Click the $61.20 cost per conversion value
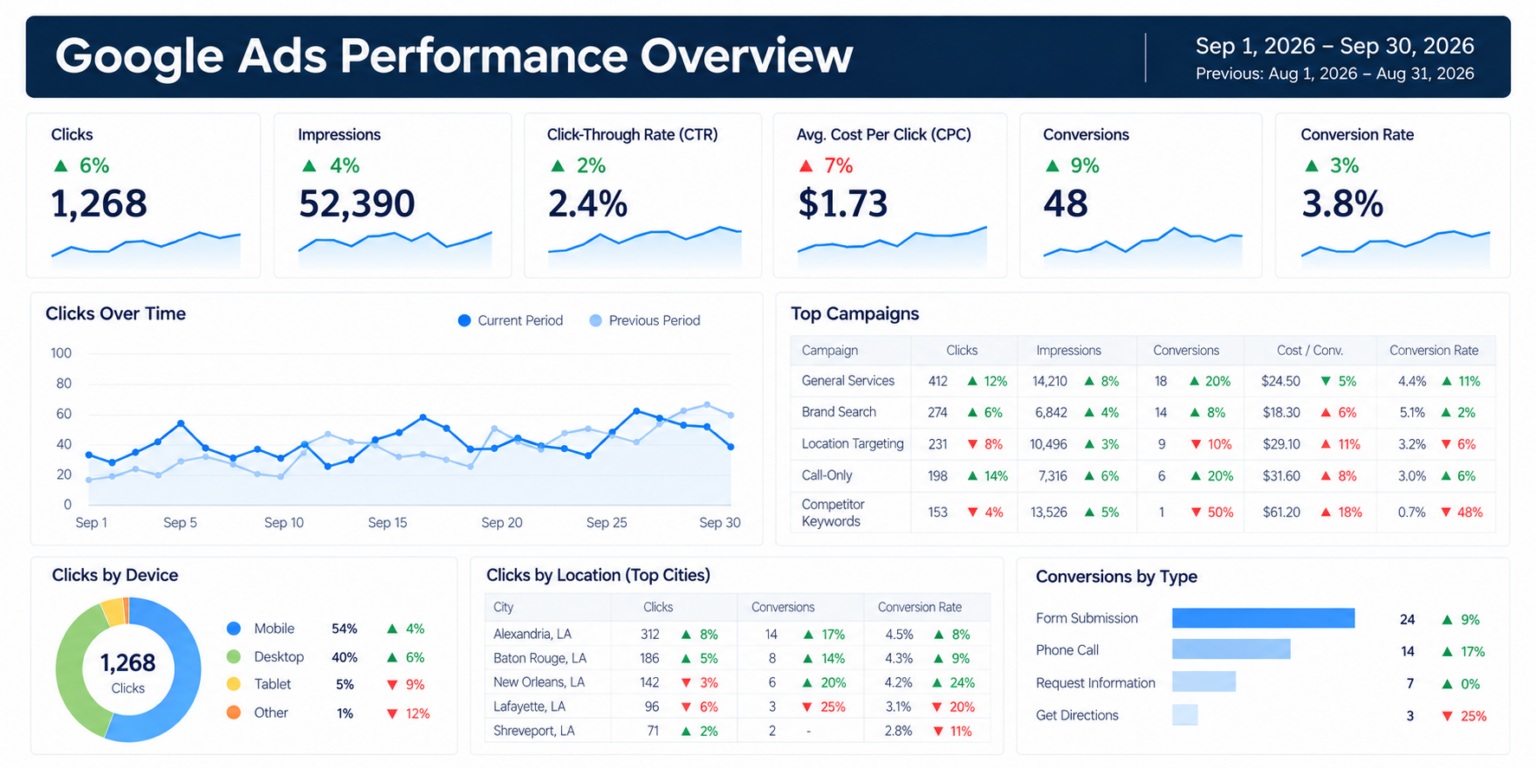Viewport: 1536px width, 768px height. click(1281, 512)
